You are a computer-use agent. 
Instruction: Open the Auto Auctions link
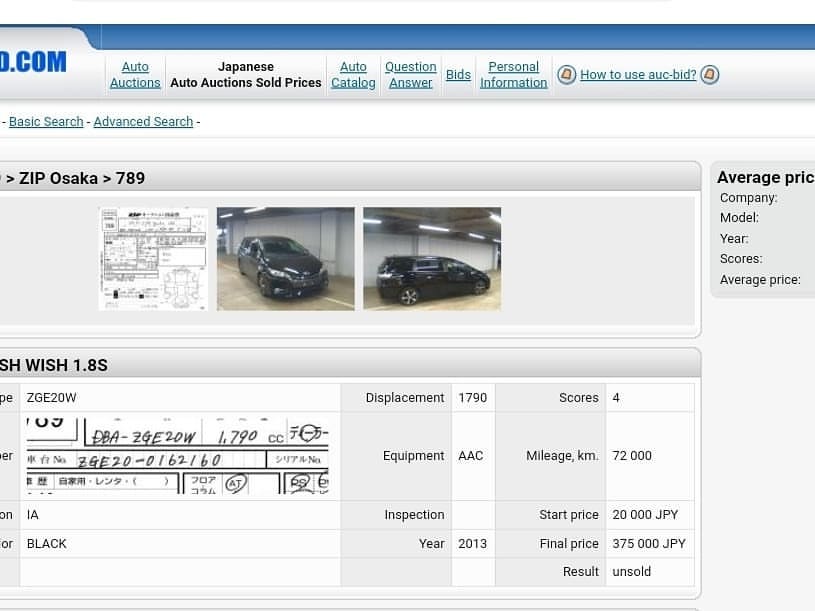point(135,74)
